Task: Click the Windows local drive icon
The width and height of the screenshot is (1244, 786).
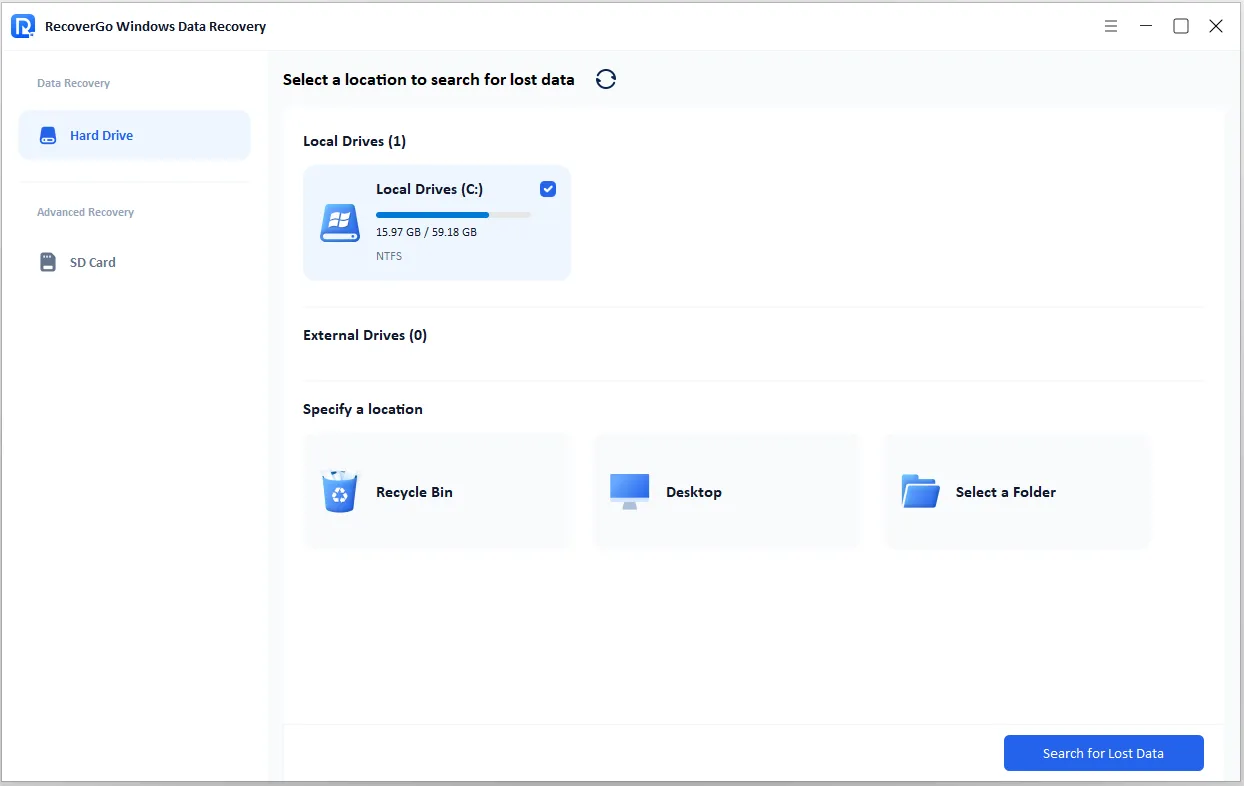Action: [340, 222]
